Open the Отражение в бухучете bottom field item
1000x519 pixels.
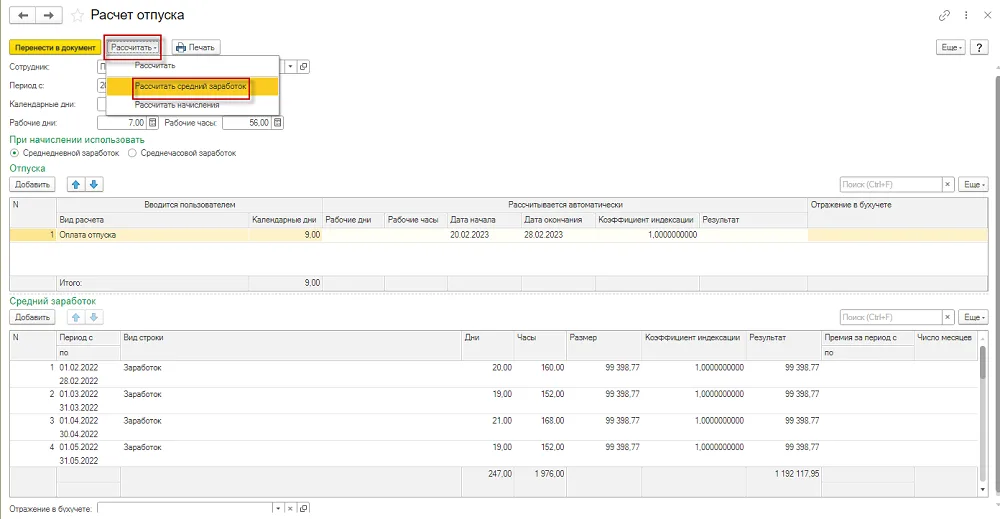tap(304, 509)
